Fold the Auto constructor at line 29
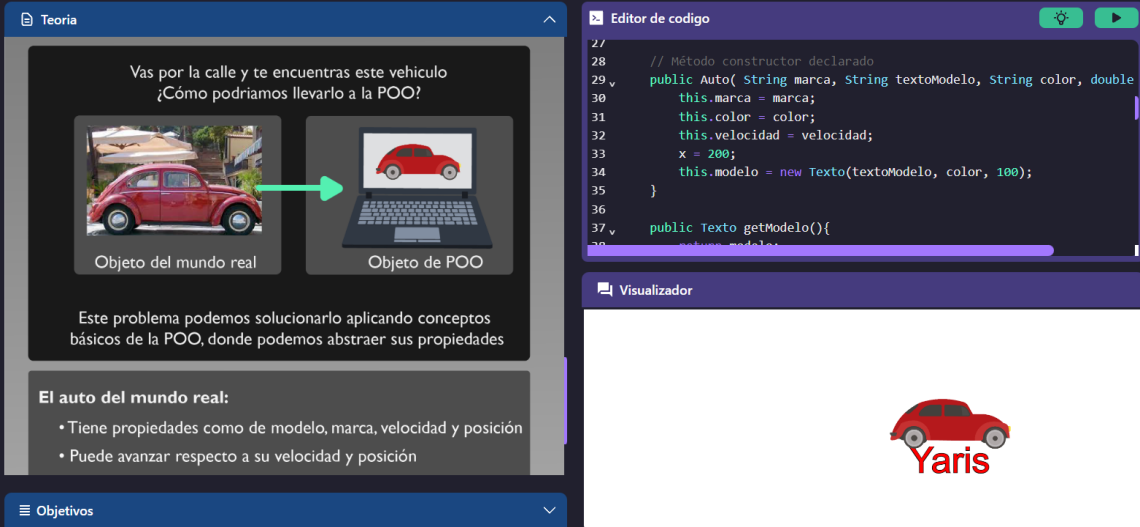Viewport: 1140px width, 527px height. point(612,82)
